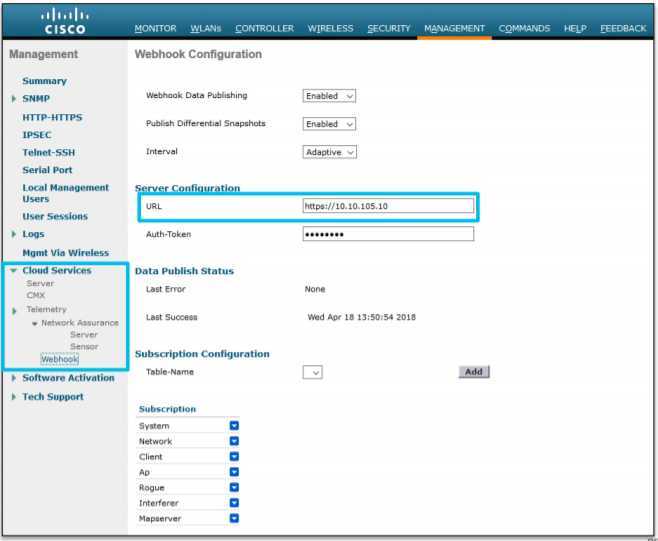Select Telemetry tree item
658x541 pixels.
pyautogui.click(x=47, y=309)
